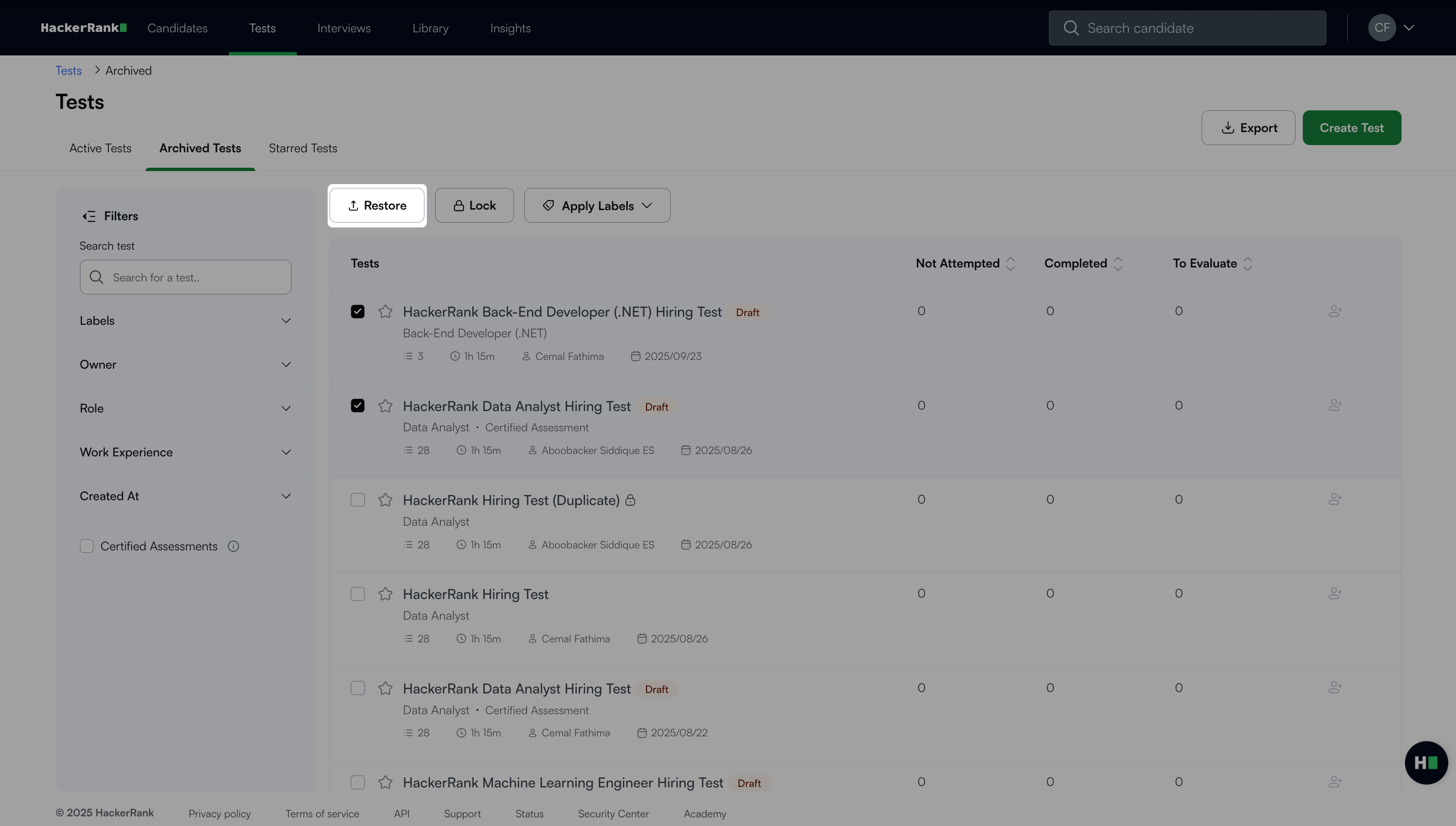Star the Back-End Developer (.NET) Hiring Test
1456x826 pixels.
point(385,311)
